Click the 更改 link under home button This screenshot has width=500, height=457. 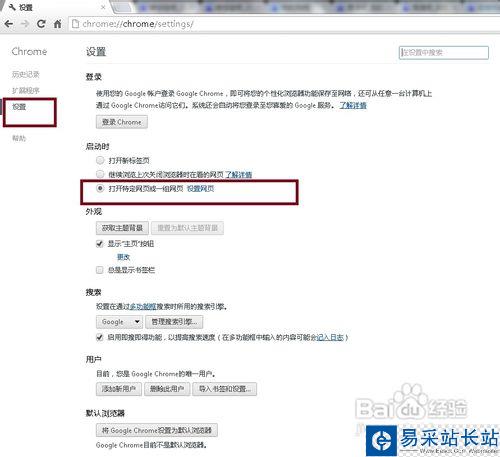tap(123, 257)
